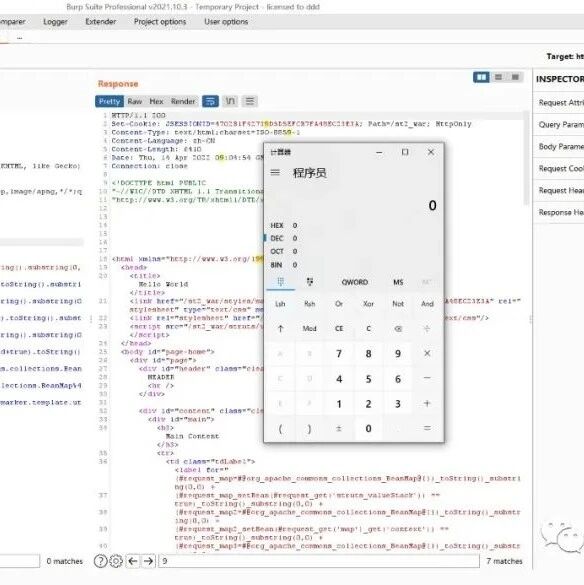The width and height of the screenshot is (584, 585).
Task: Click calculator C clear button
Action: tap(368, 329)
